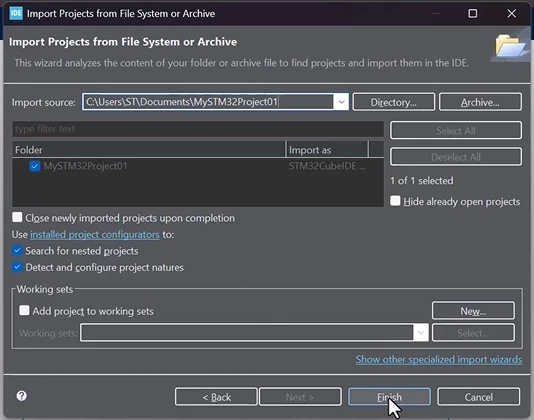The image size is (534, 420).
Task: Click the type filter text field
Action: (198, 129)
